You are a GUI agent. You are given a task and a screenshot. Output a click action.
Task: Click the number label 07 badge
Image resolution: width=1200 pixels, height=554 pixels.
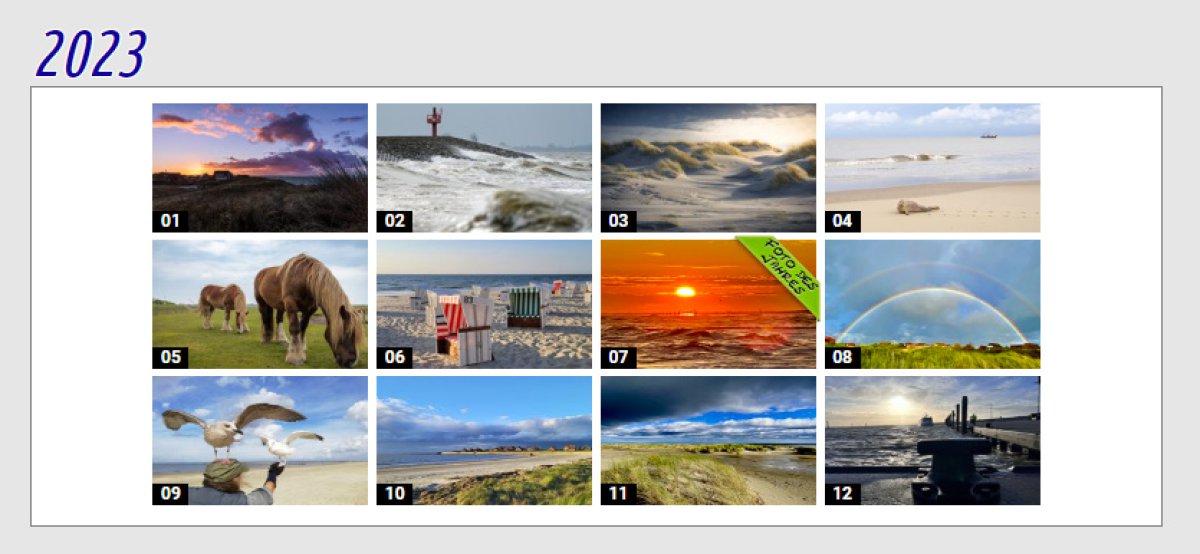618,357
